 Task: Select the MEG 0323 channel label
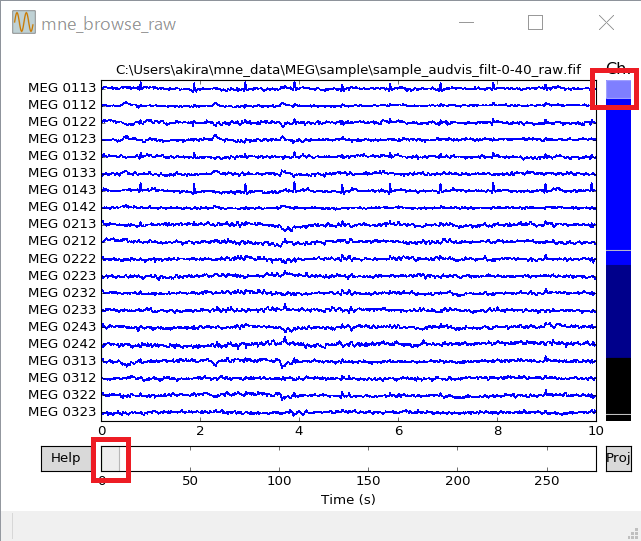click(x=62, y=412)
